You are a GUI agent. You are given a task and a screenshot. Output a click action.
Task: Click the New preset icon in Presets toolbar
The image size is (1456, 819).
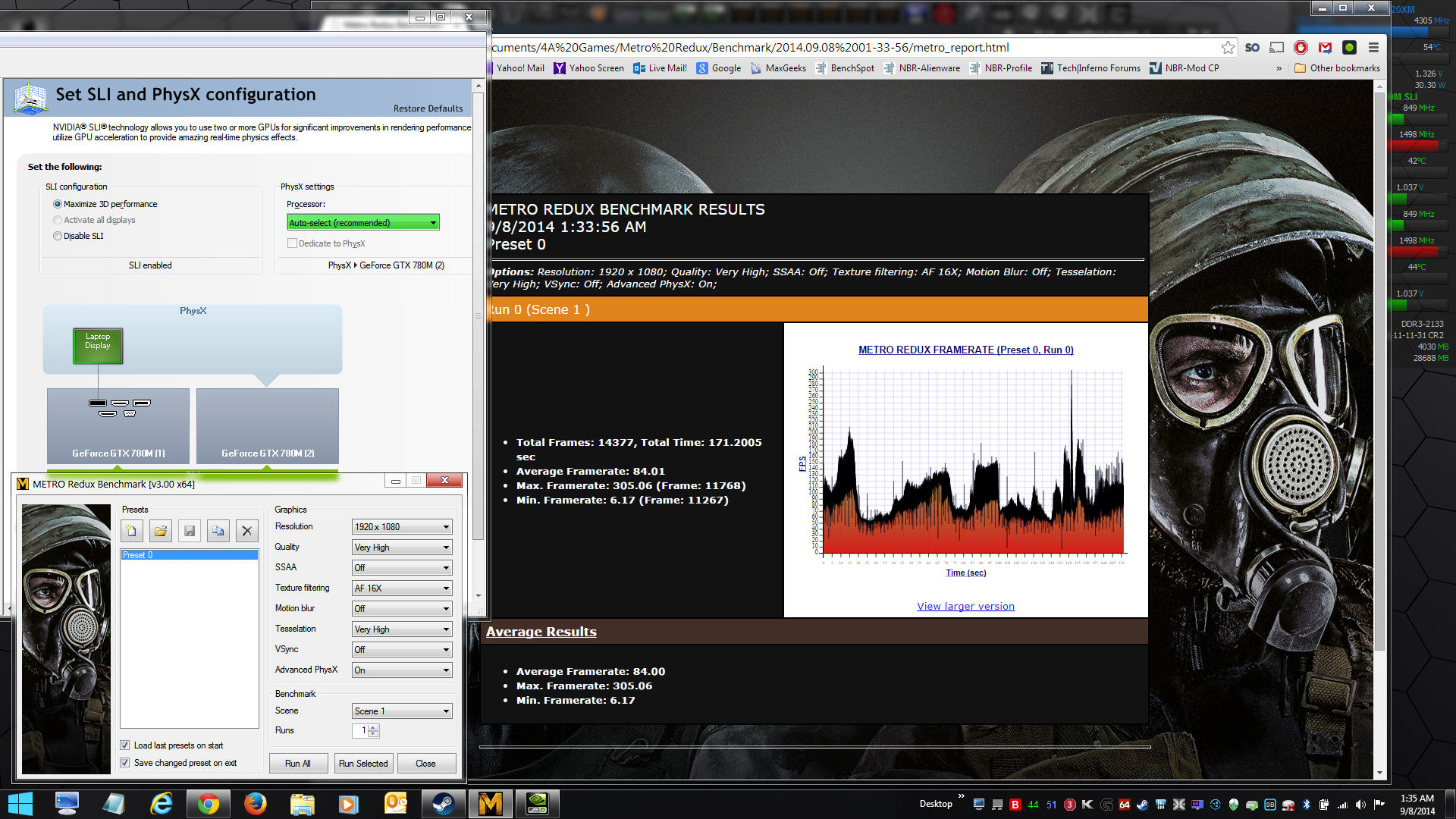131,531
